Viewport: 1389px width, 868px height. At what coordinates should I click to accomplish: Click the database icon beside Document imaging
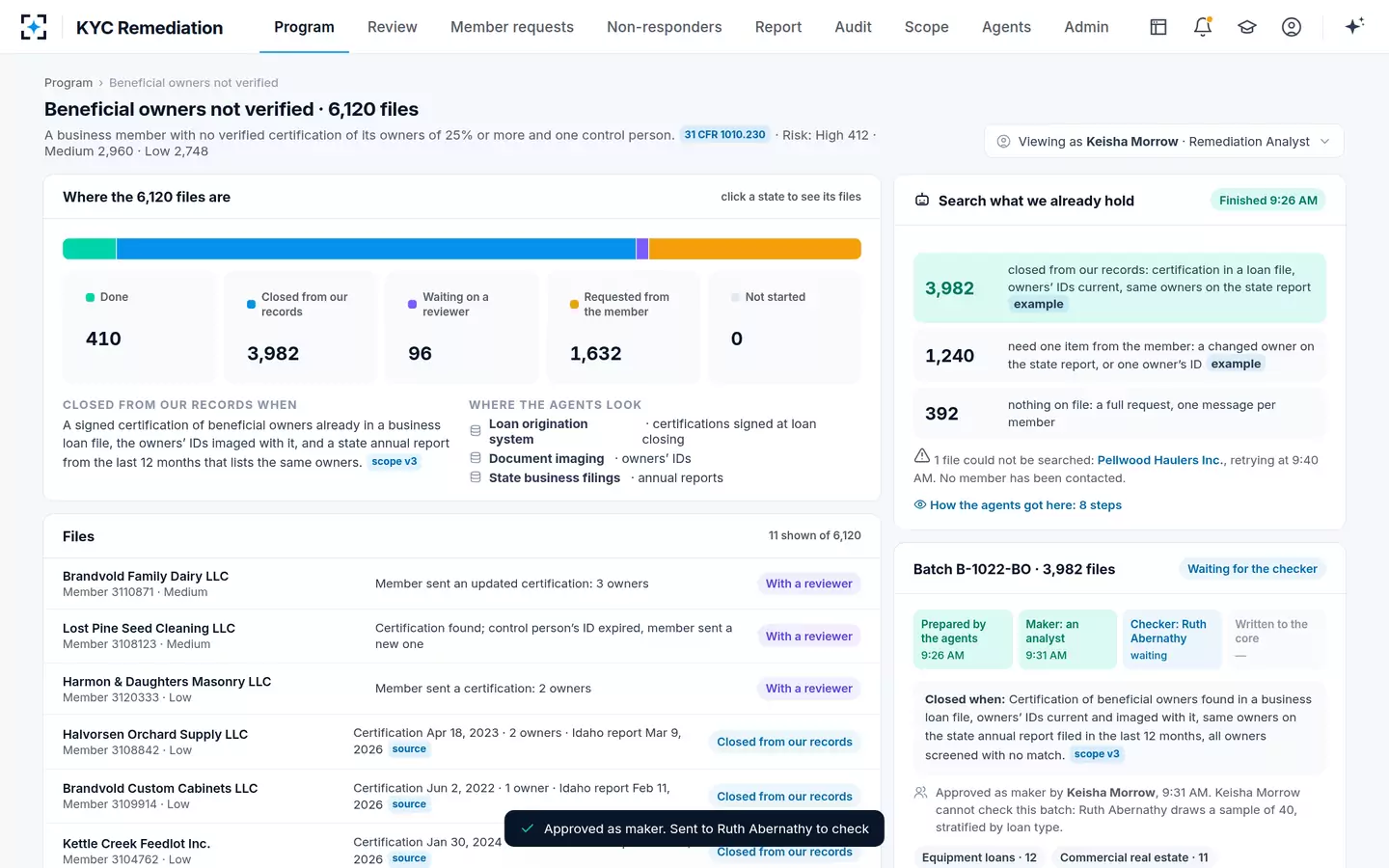coord(476,458)
